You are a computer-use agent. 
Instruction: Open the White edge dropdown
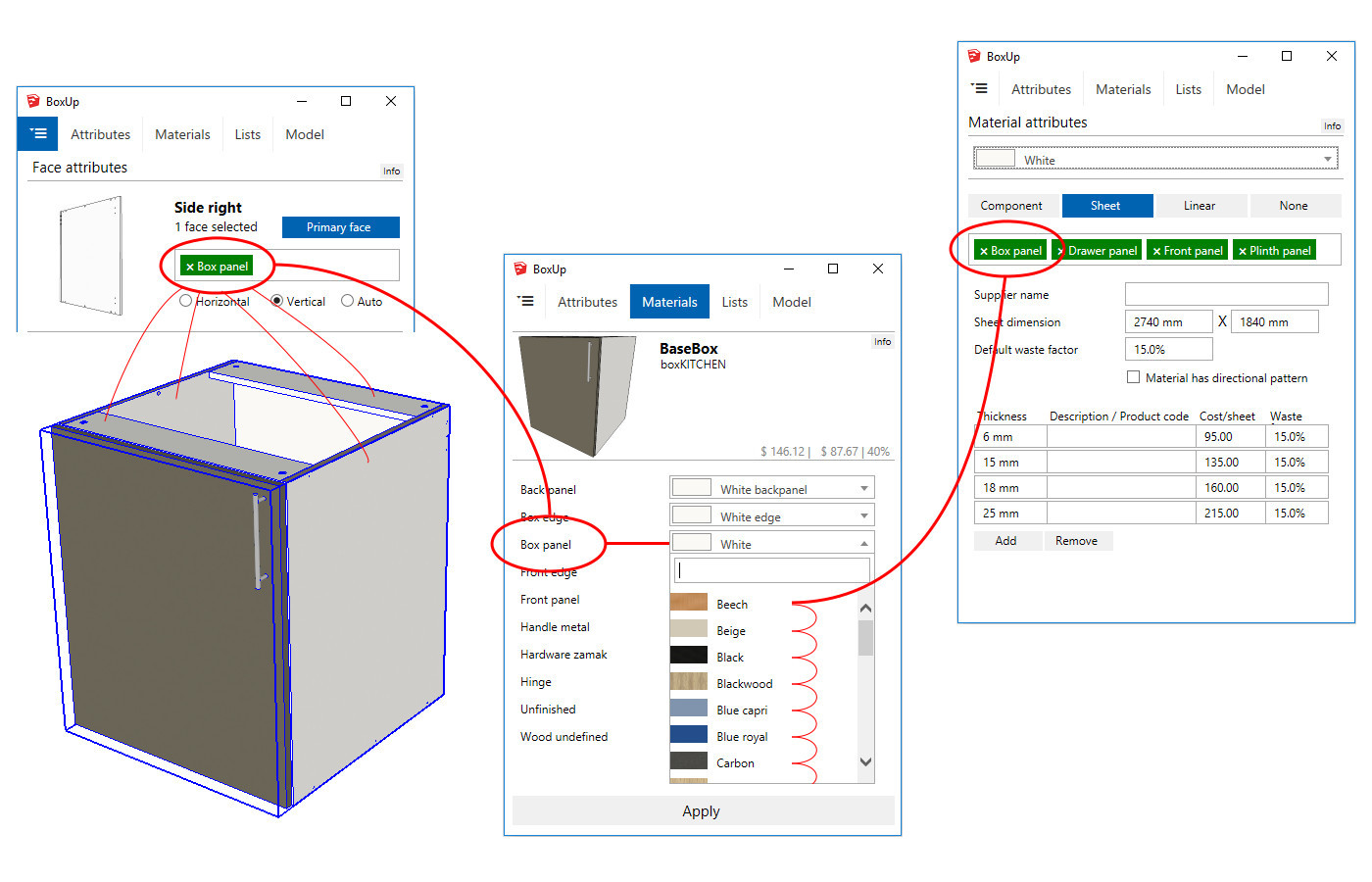click(863, 514)
